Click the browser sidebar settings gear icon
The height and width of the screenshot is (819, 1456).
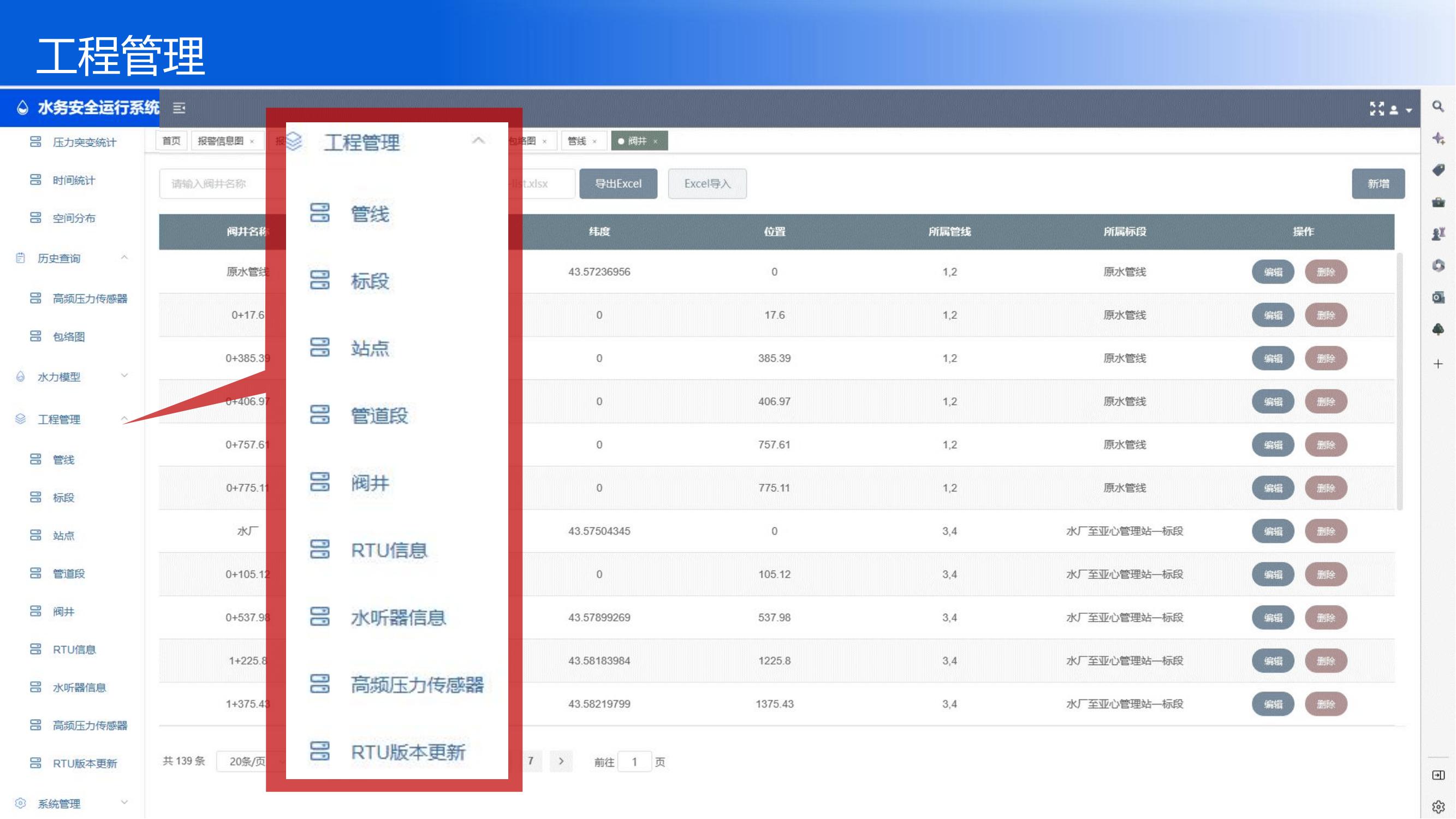pyautogui.click(x=1438, y=806)
